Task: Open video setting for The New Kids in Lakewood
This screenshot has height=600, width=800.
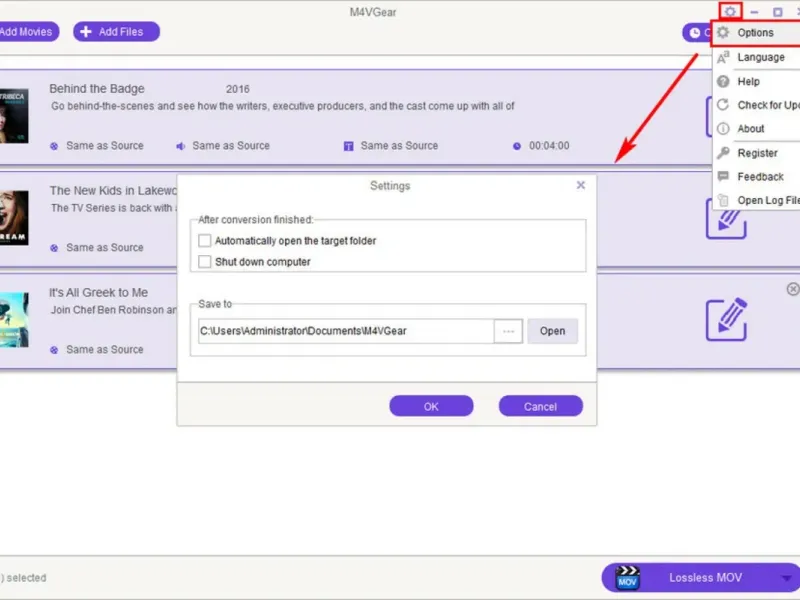Action: pos(97,248)
